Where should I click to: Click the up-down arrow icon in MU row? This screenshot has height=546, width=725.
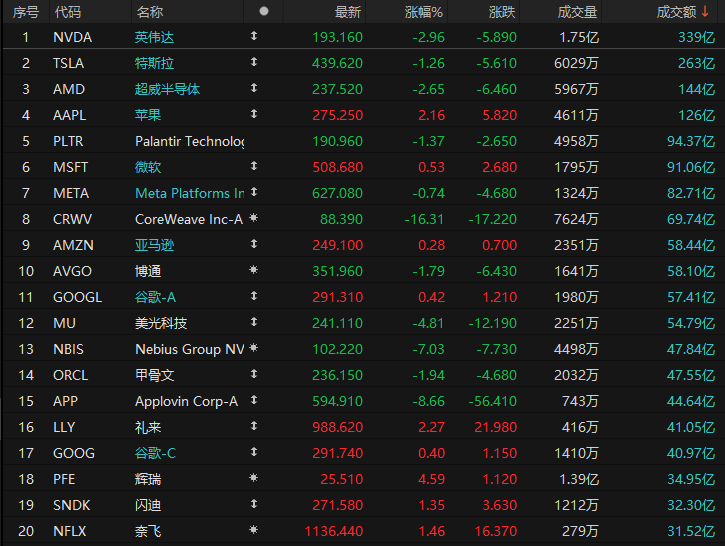tap(254, 321)
